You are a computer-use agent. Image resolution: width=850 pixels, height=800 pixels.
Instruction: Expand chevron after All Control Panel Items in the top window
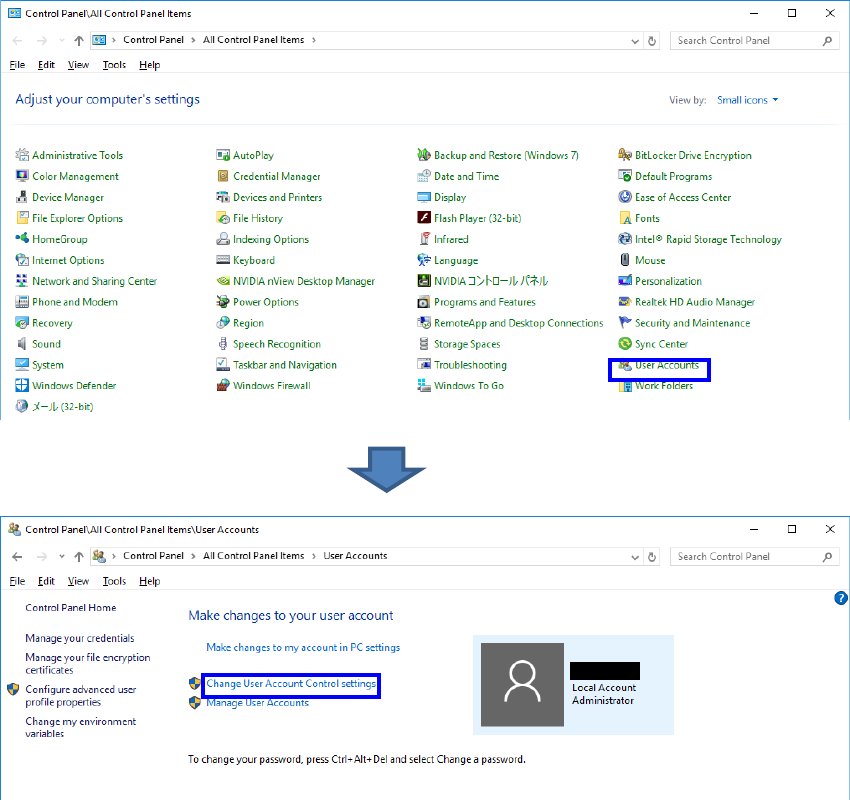pyautogui.click(x=314, y=40)
